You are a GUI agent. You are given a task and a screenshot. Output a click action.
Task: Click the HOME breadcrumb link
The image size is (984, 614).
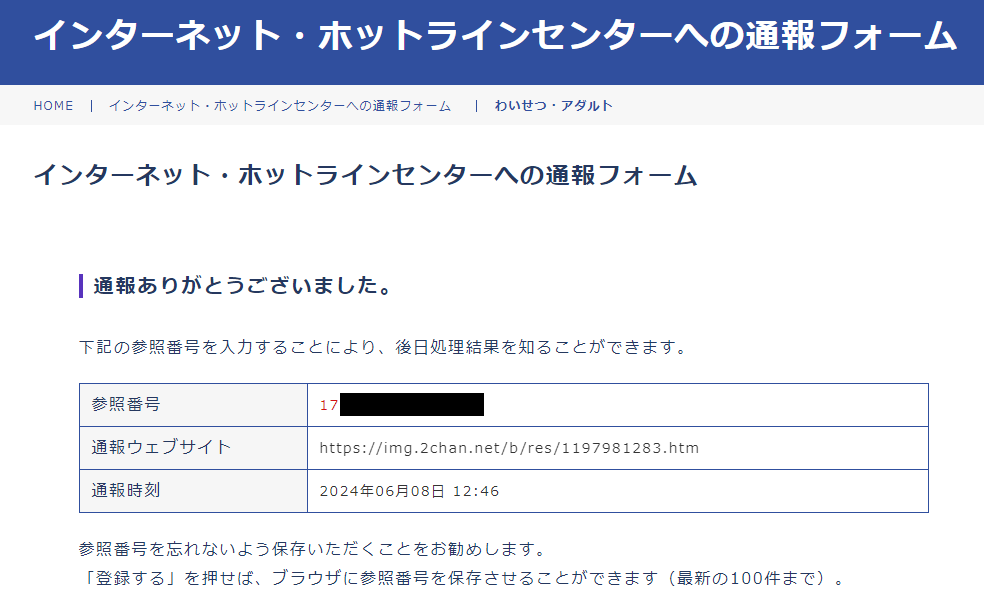[x=53, y=105]
